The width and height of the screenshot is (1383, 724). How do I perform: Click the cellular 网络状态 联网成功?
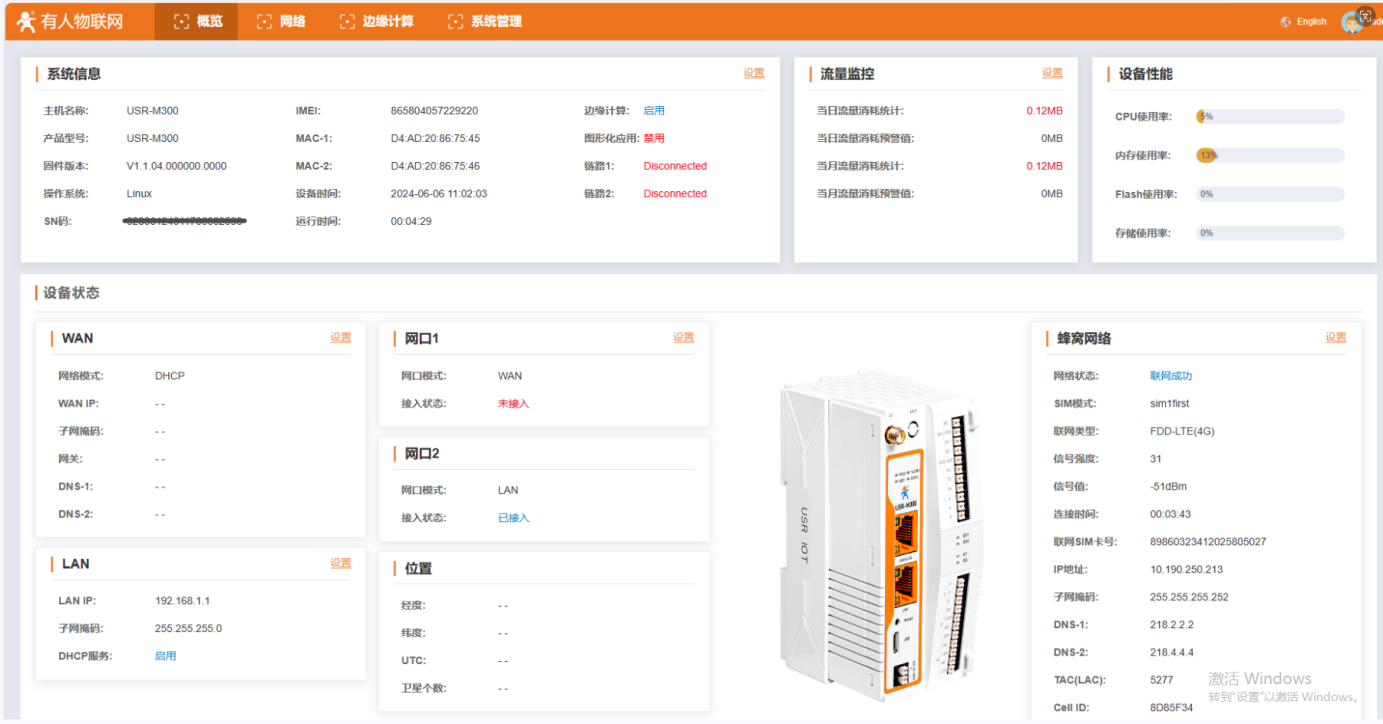[x=1171, y=376]
